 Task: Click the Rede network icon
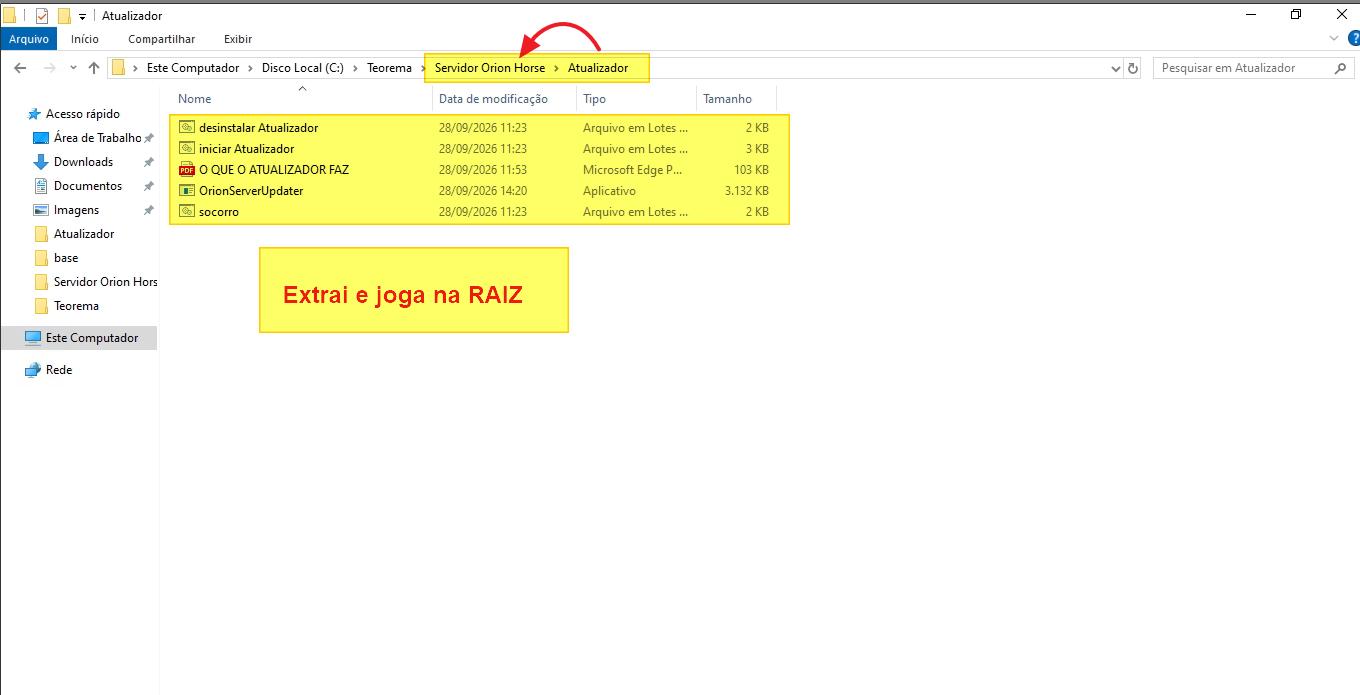tap(33, 370)
